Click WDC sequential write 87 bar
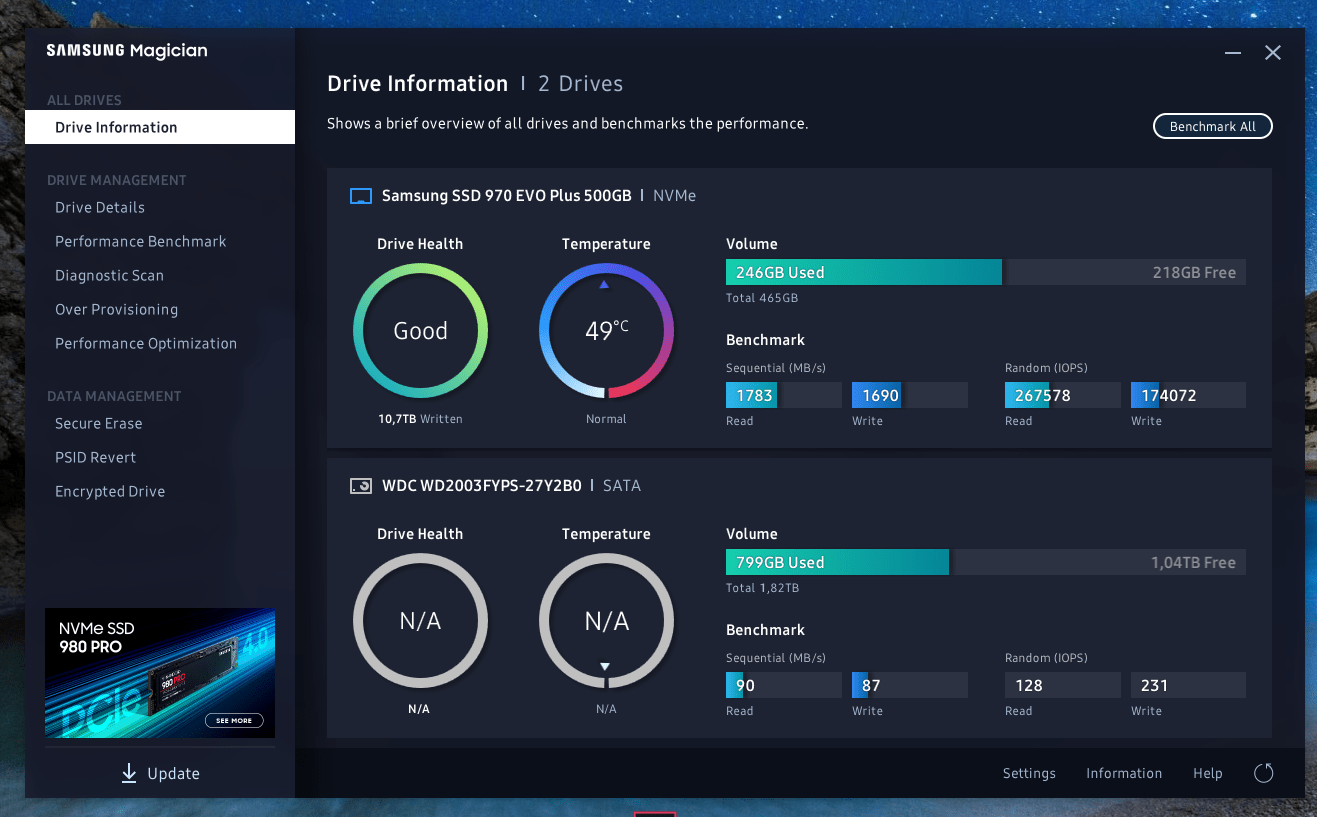1317x817 pixels. [x=910, y=685]
